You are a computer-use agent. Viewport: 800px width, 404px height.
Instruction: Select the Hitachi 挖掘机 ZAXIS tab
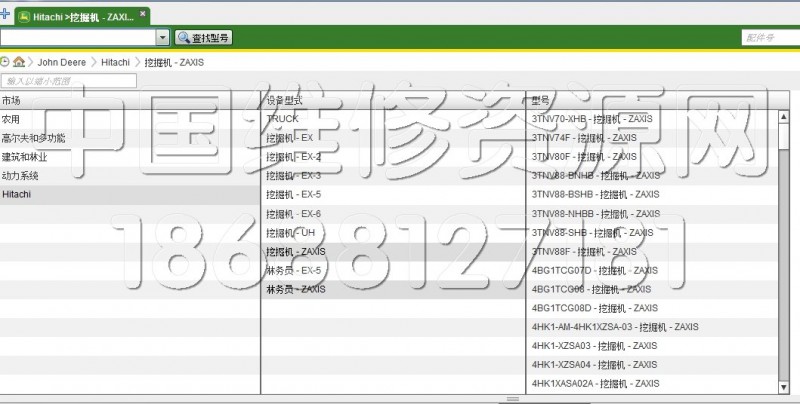[x=83, y=17]
